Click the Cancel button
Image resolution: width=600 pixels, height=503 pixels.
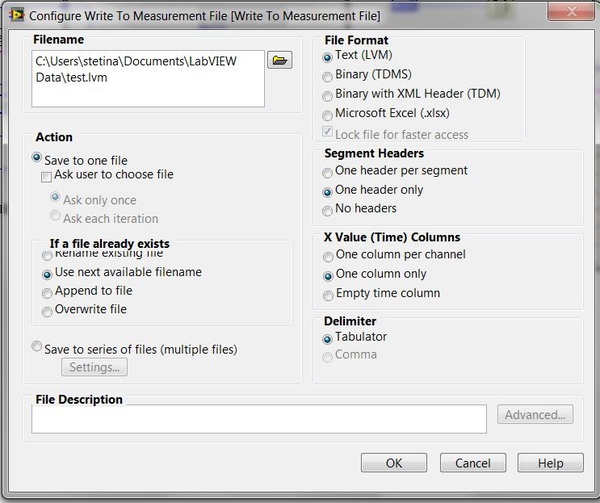[x=473, y=463]
